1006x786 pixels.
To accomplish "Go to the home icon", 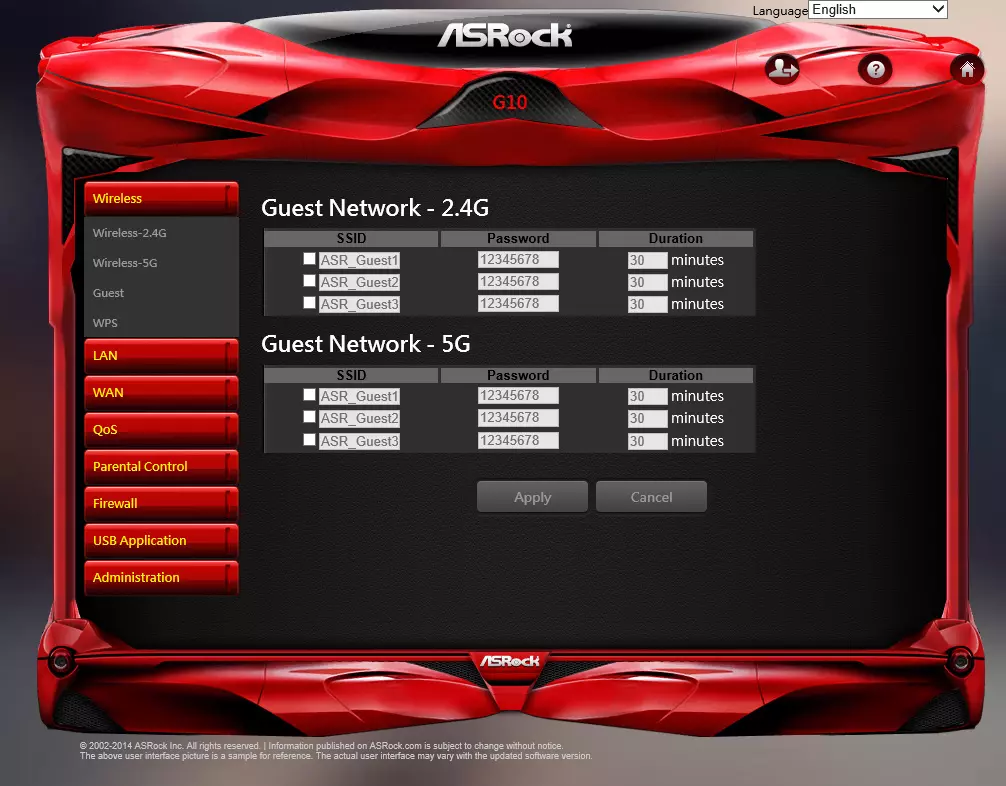I will [966, 69].
